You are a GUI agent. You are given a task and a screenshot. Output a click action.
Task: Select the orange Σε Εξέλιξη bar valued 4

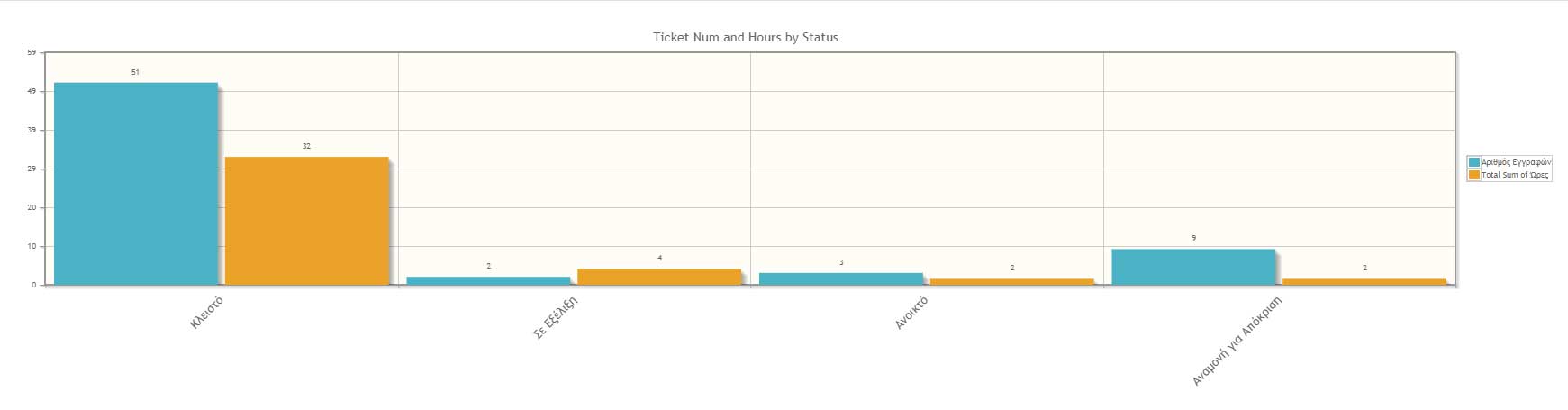click(x=659, y=277)
